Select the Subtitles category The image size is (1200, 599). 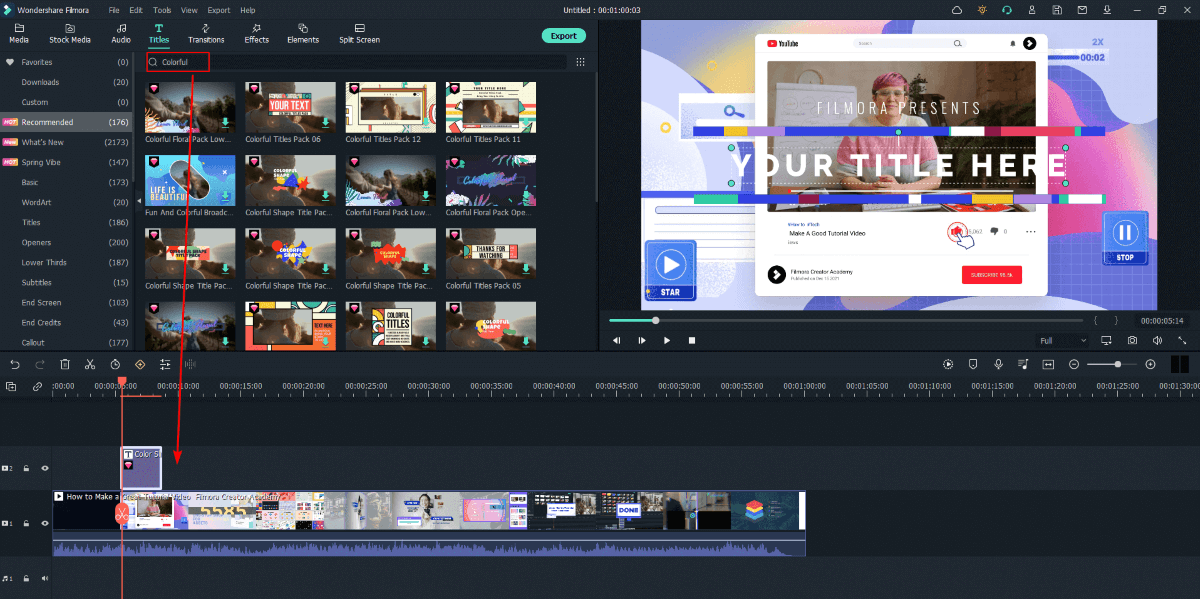point(65,282)
